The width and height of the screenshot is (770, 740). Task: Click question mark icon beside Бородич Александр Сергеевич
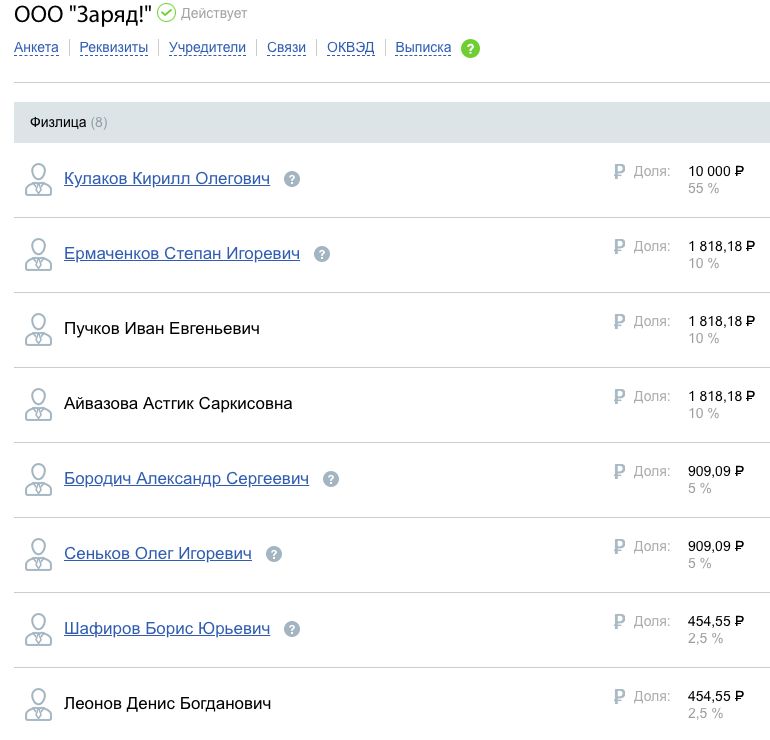(331, 479)
